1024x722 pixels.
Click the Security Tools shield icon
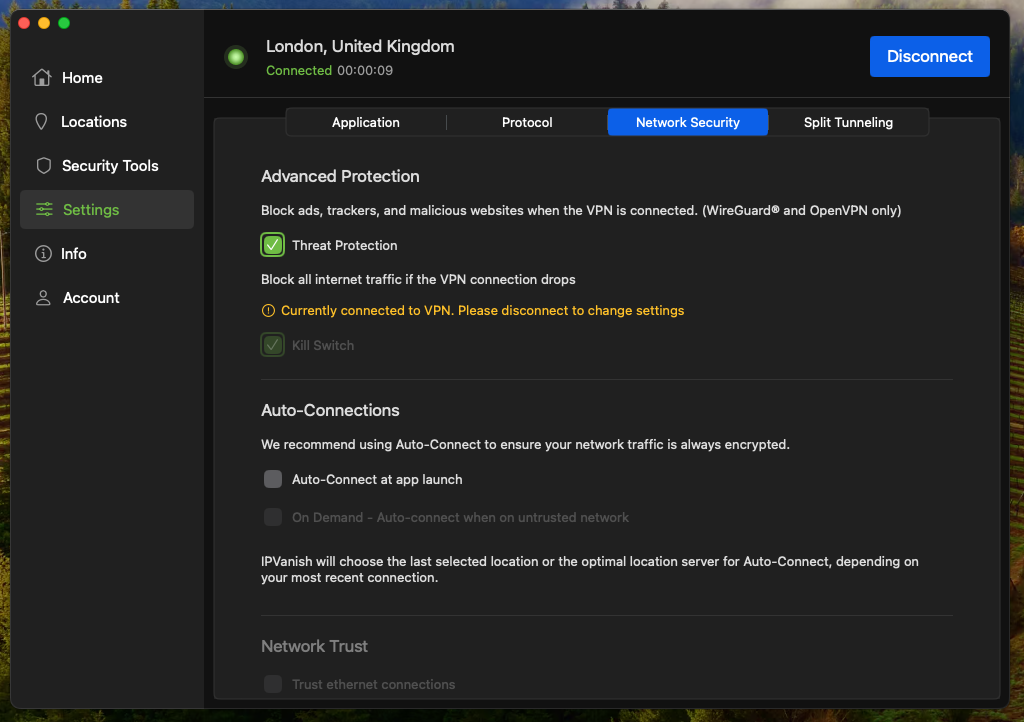44,166
